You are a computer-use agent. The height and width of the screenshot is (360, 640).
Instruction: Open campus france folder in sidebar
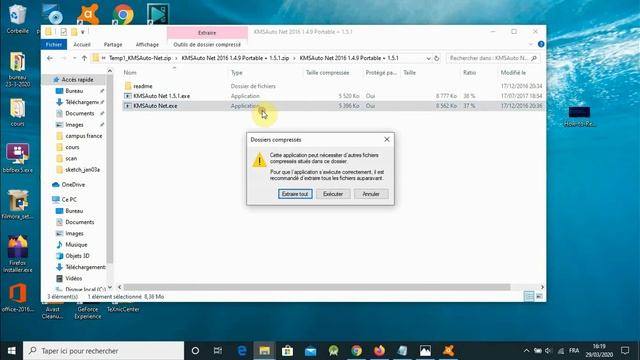[x=84, y=136]
